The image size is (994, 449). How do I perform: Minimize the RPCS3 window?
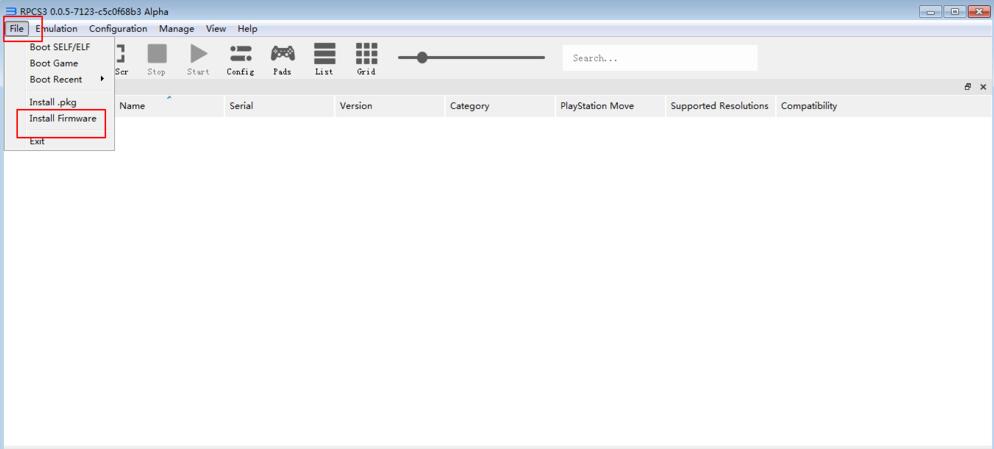(931, 11)
